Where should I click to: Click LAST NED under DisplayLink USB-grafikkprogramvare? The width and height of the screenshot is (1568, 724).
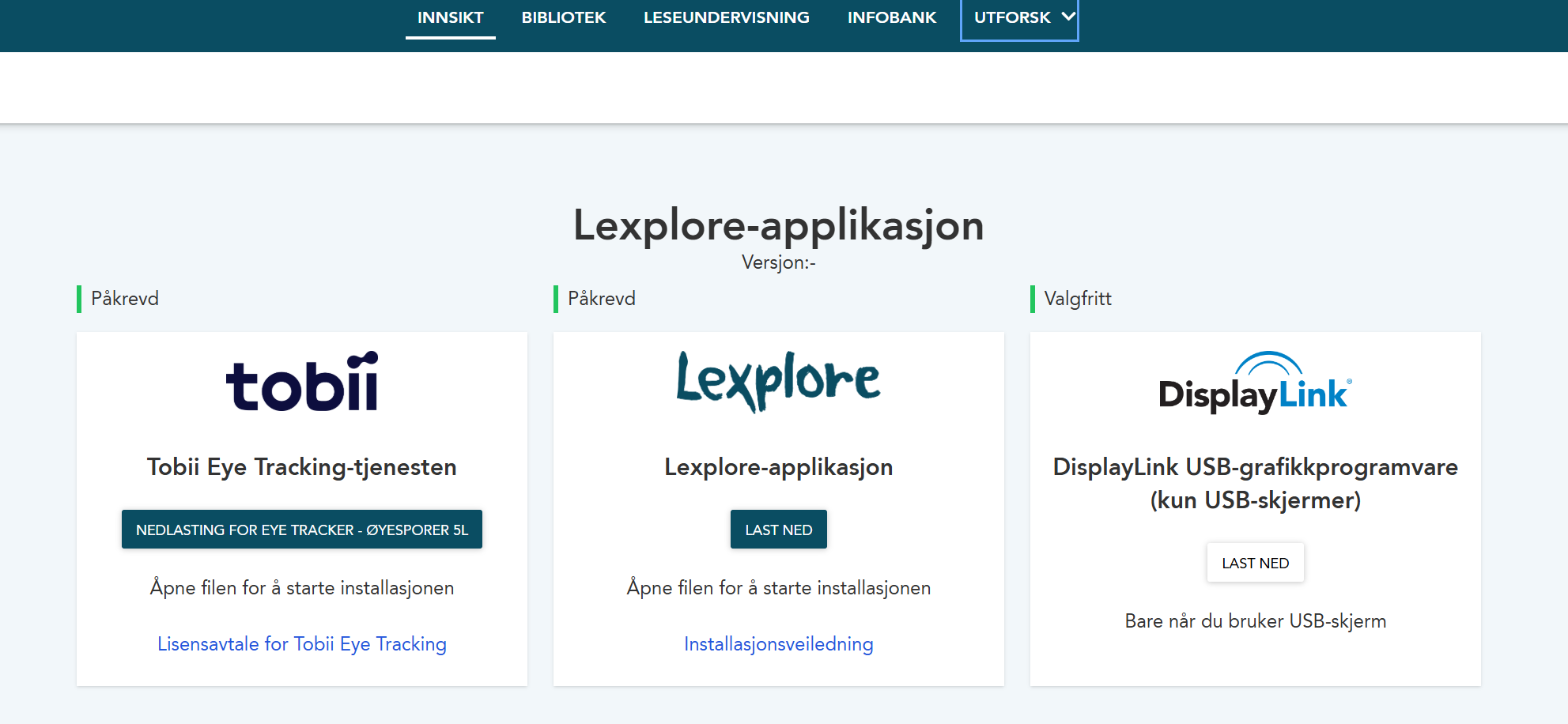(1255, 563)
